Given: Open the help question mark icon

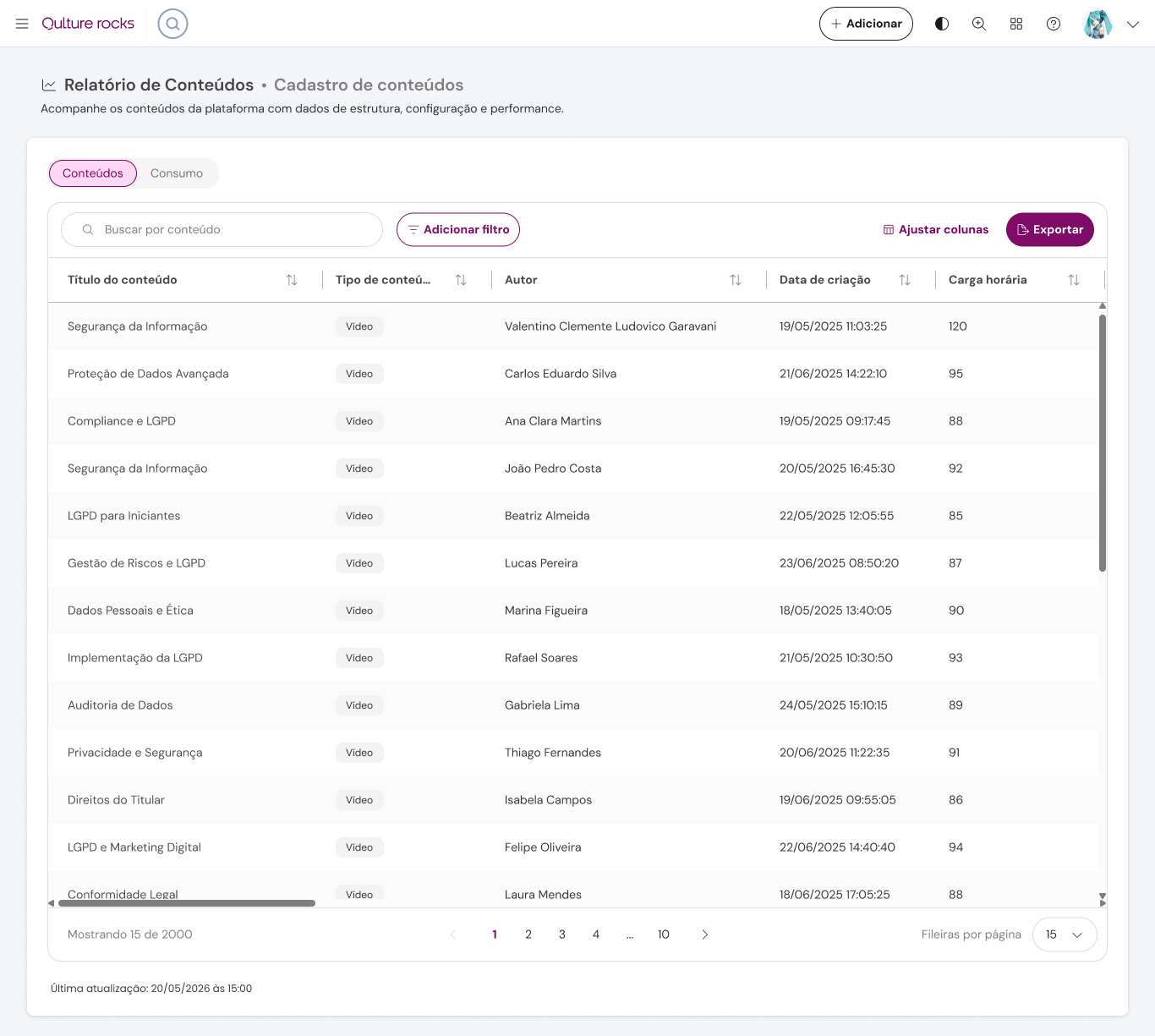Looking at the screenshot, I should tap(1054, 24).
